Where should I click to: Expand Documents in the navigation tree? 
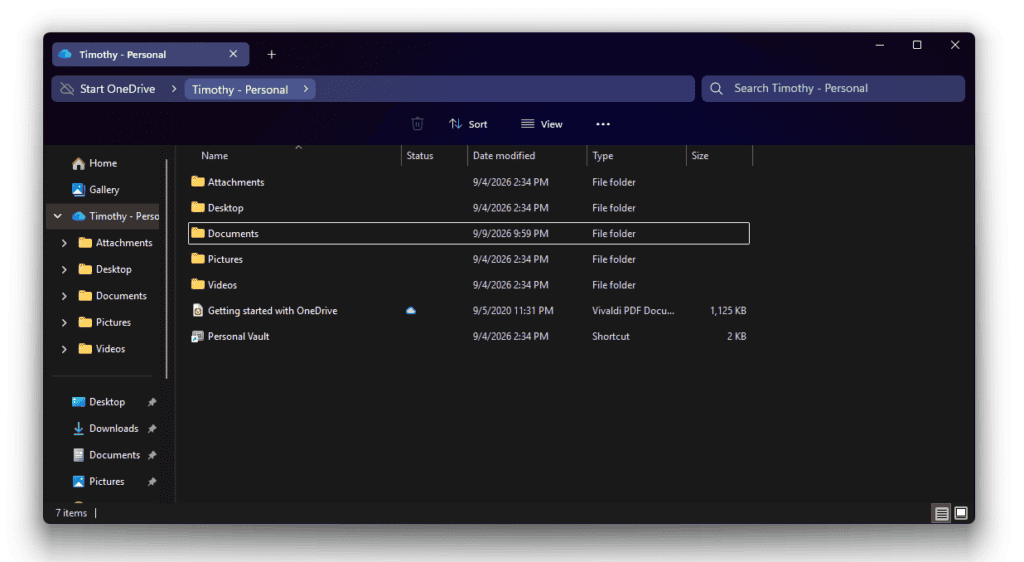coord(64,296)
